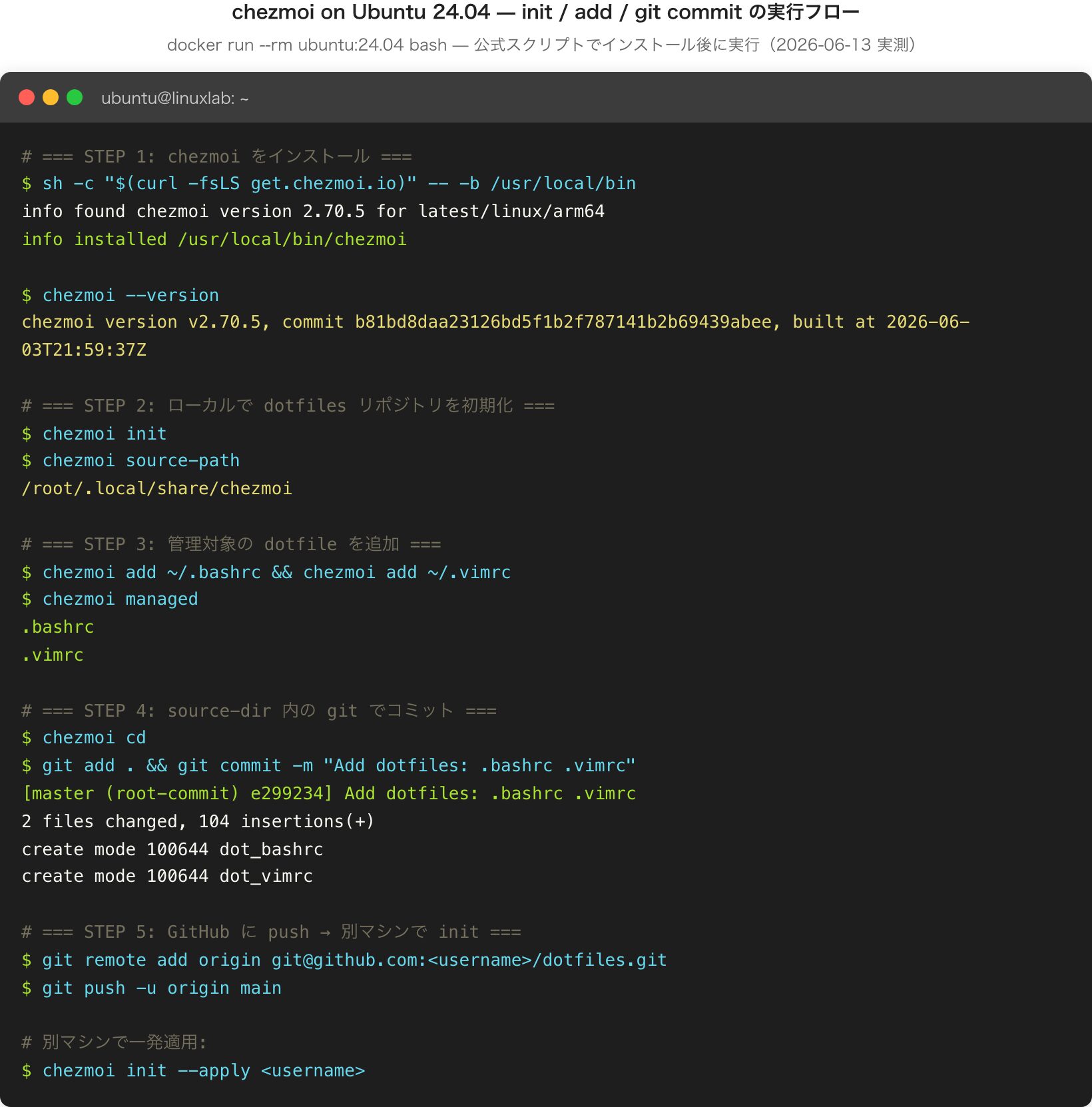Click the terminal title 'ubuntu@linuxlab: ~'
Image resolution: width=1092 pixels, height=1107 pixels.
pos(174,99)
